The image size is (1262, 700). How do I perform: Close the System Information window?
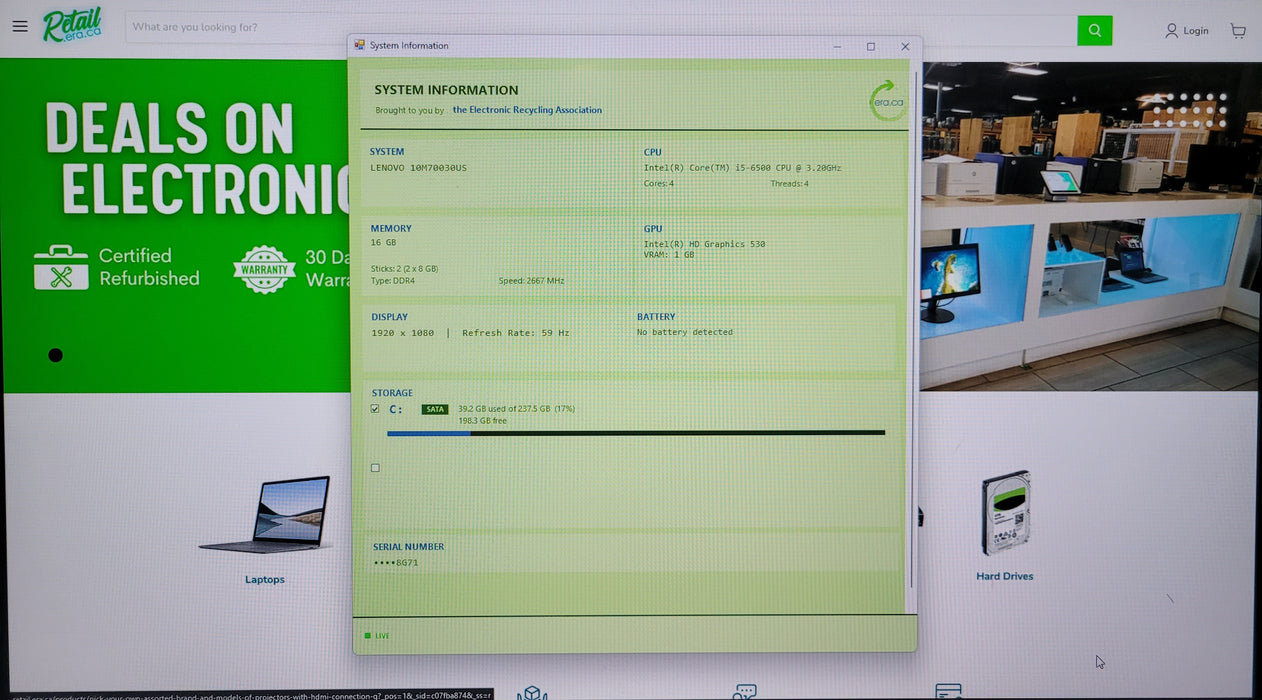pos(905,46)
